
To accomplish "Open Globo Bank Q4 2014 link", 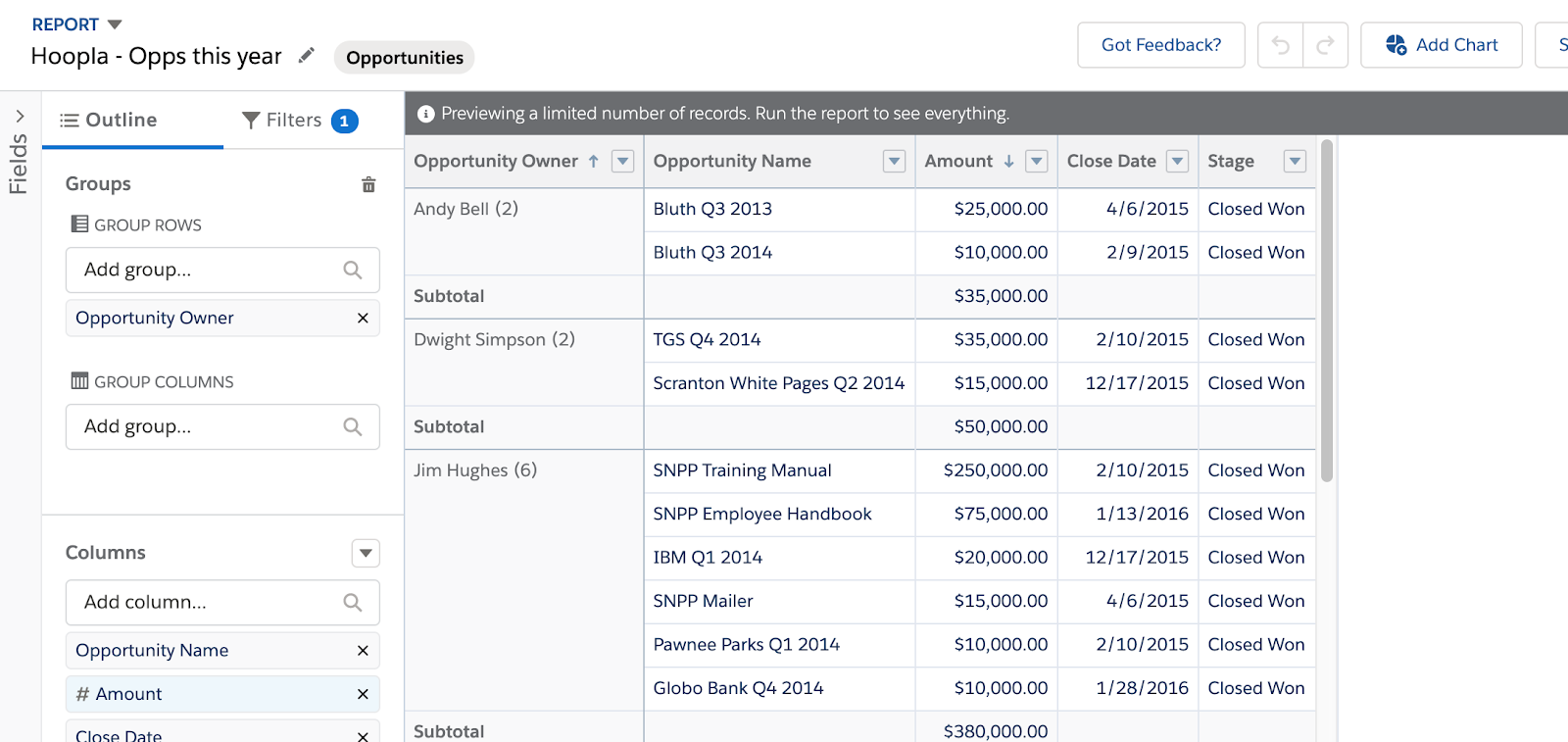I will (738, 688).
